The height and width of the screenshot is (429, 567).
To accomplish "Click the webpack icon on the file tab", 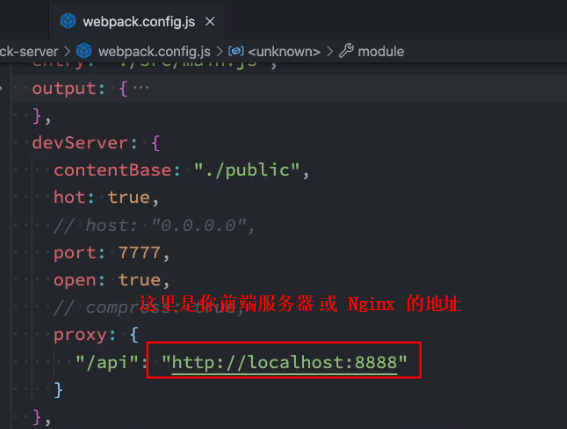I will [68, 21].
